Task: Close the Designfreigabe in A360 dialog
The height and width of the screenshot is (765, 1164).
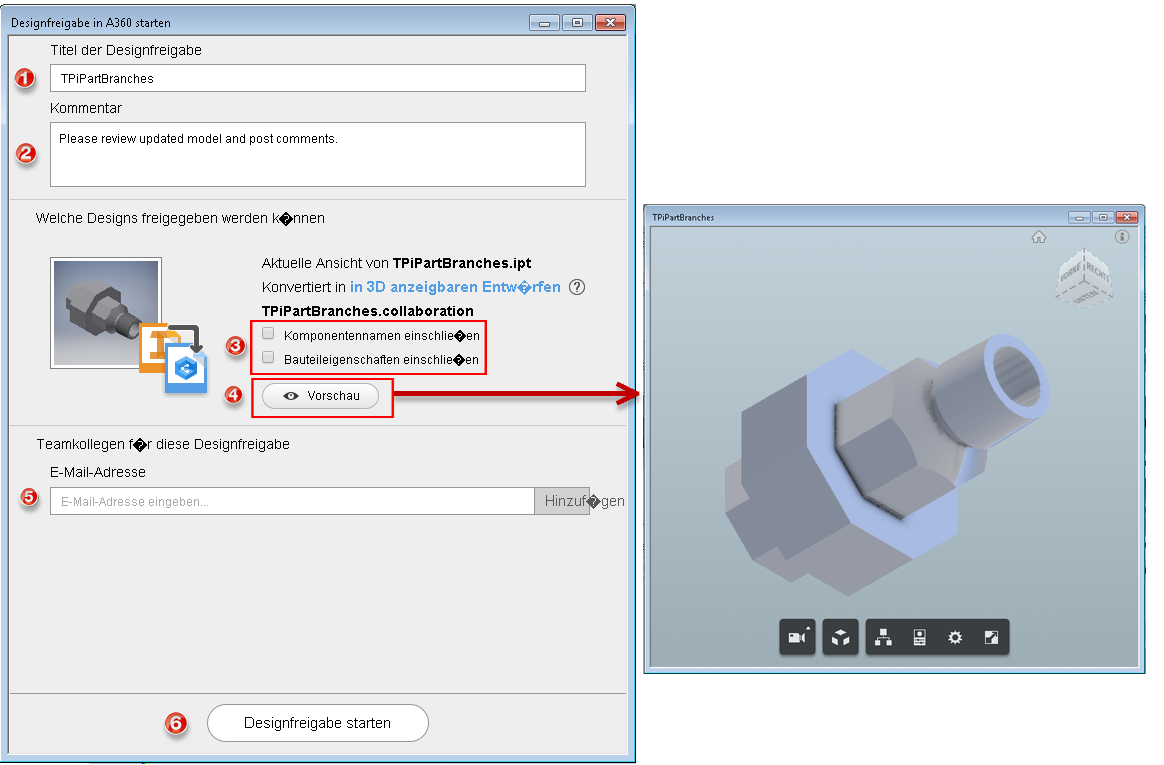Action: (x=610, y=23)
